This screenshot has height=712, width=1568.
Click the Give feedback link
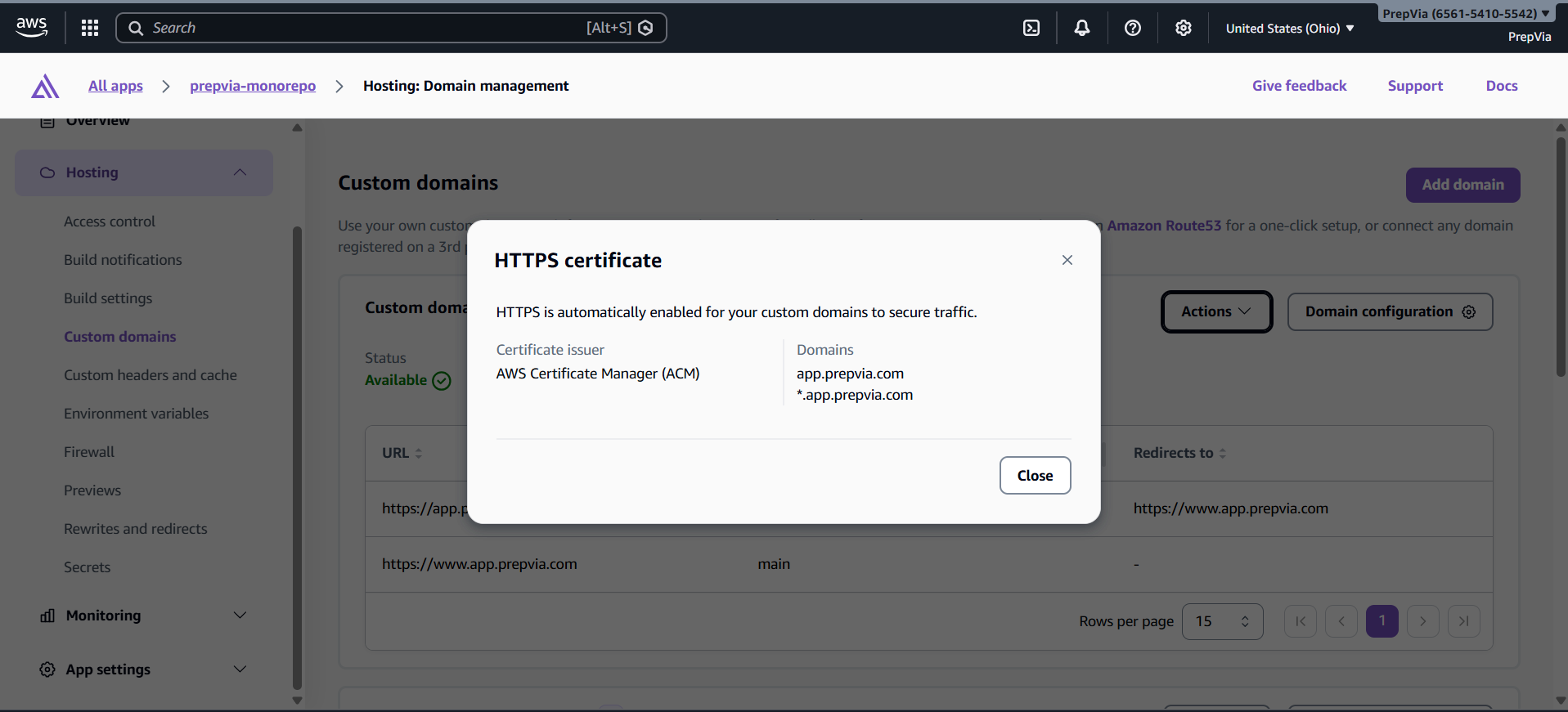click(x=1299, y=86)
